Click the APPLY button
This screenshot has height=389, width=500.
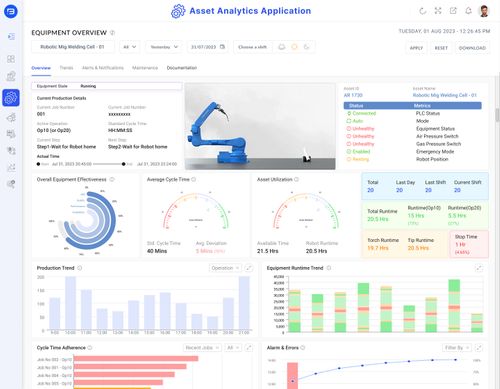[x=416, y=48]
